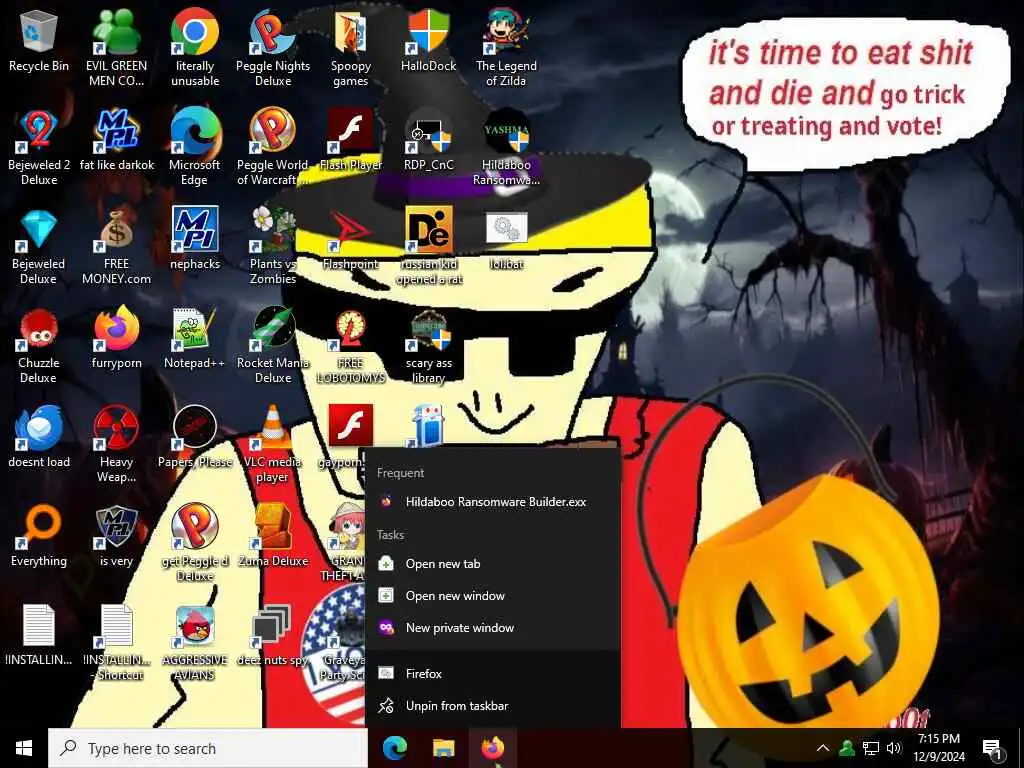Open the Everything search shortcut
This screenshot has width=1024, height=768.
[x=39, y=536]
